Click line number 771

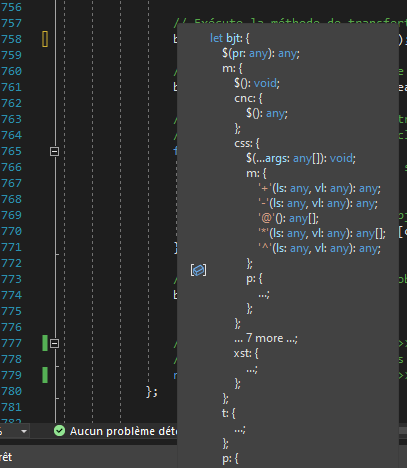point(12,247)
